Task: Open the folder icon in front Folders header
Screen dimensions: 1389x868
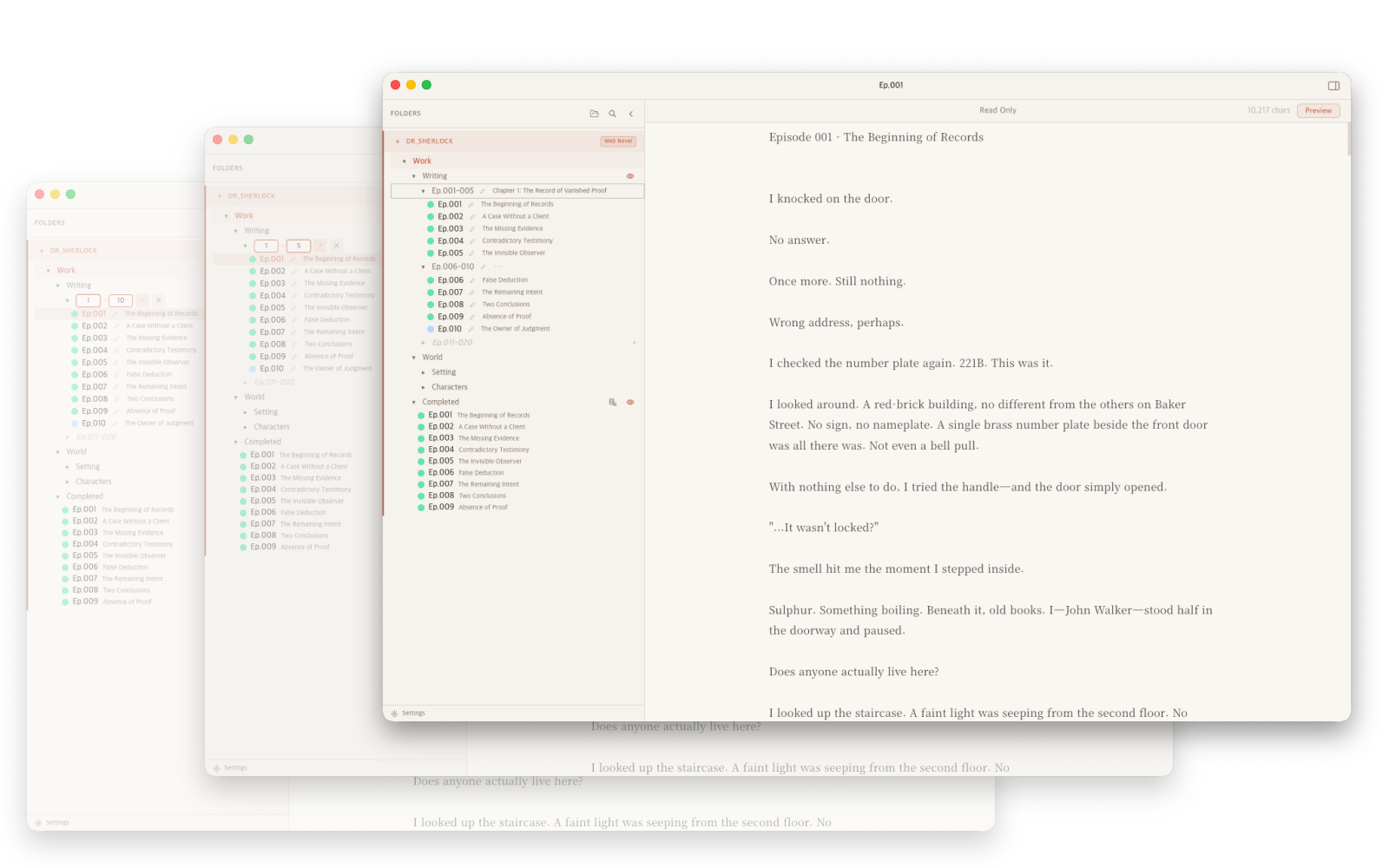Action: click(594, 114)
